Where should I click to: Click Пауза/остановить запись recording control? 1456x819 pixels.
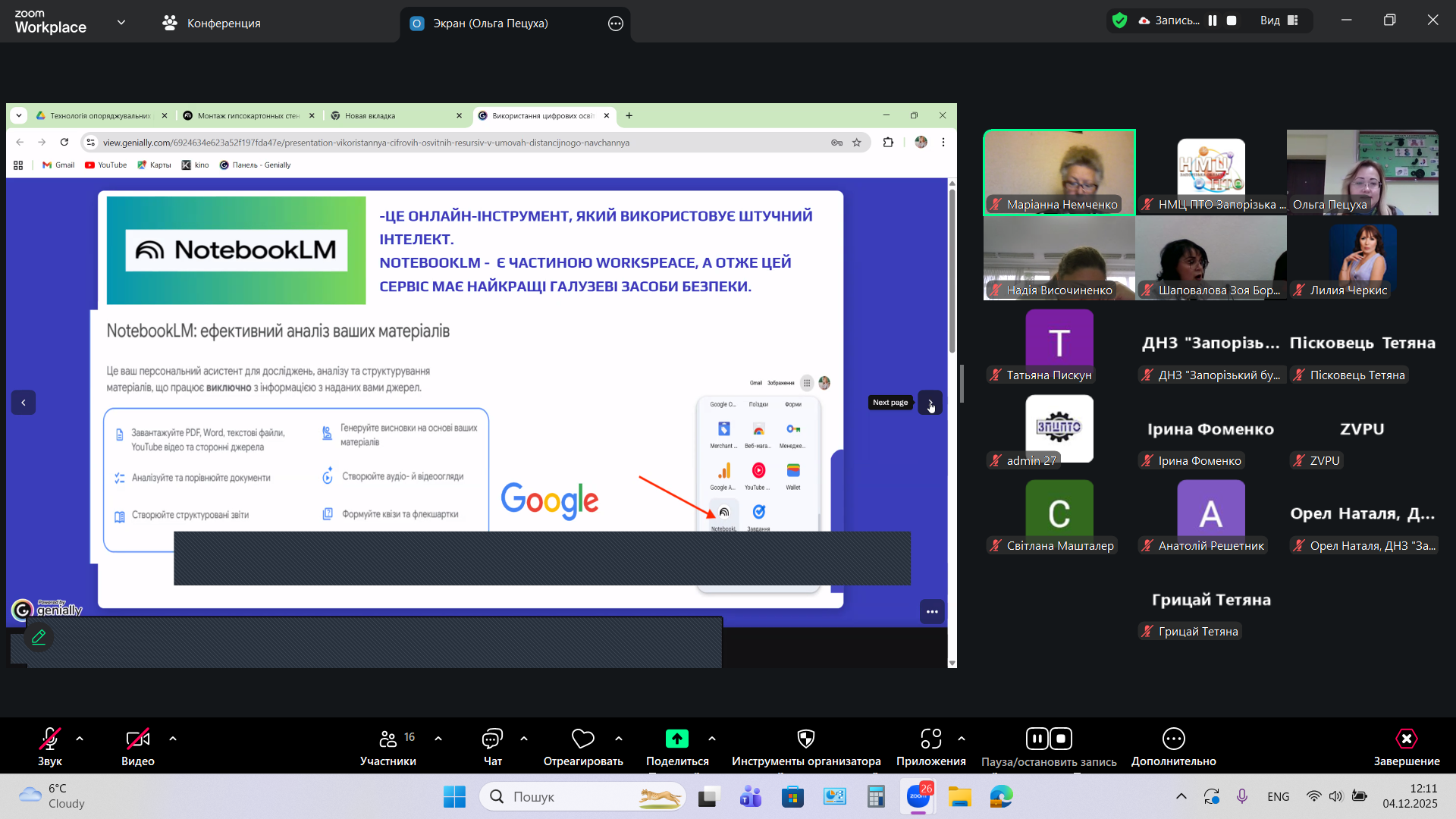point(1049,747)
